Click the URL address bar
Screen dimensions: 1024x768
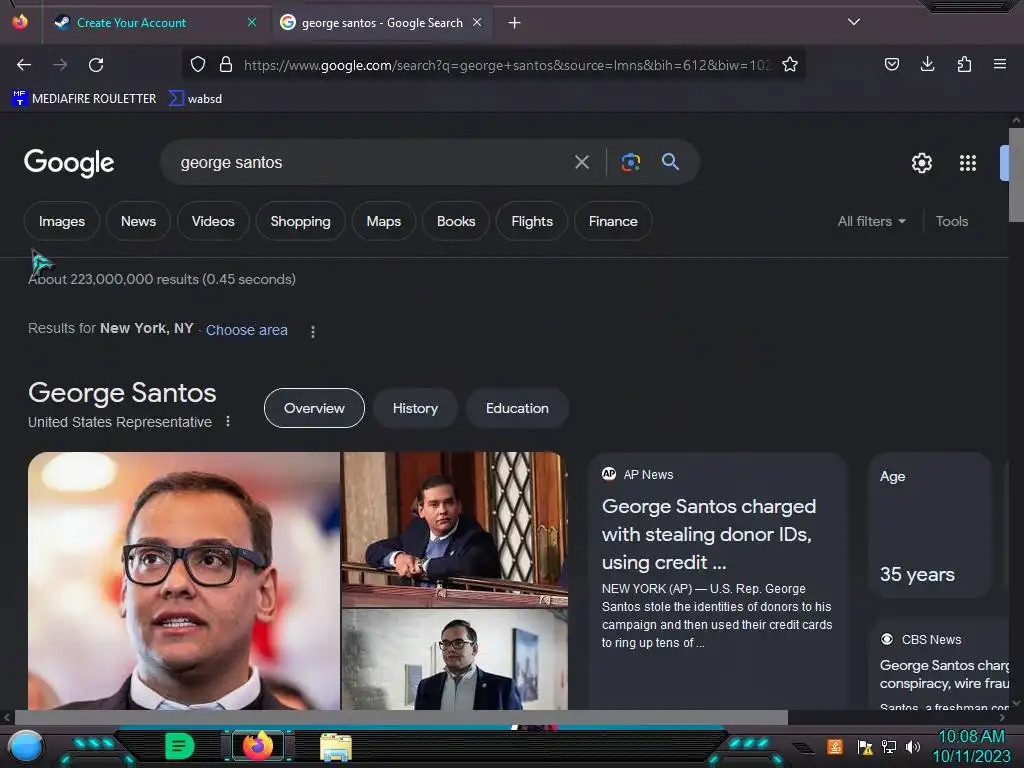pyautogui.click(x=507, y=65)
